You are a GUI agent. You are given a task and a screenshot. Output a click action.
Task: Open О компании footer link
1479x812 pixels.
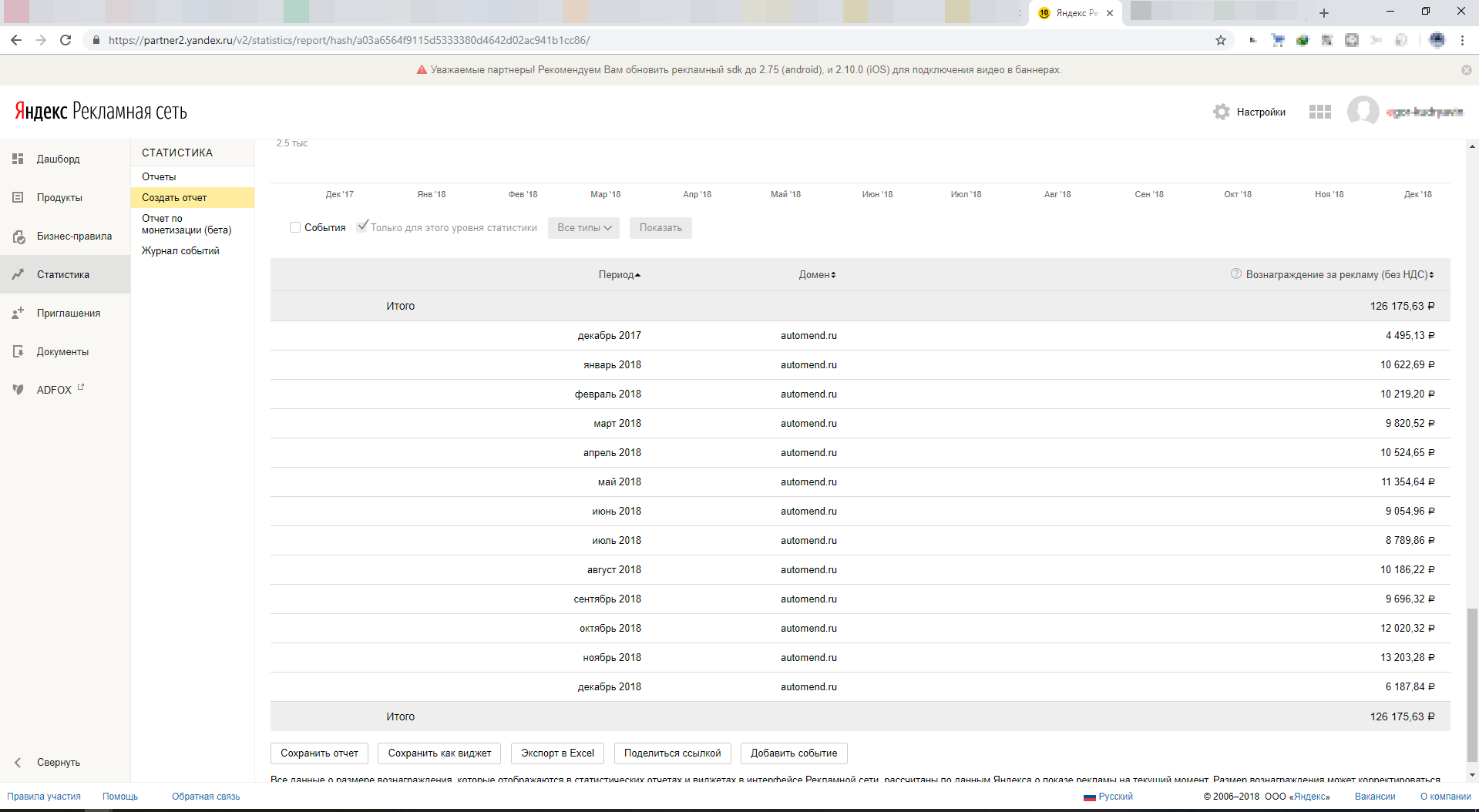tap(1446, 797)
